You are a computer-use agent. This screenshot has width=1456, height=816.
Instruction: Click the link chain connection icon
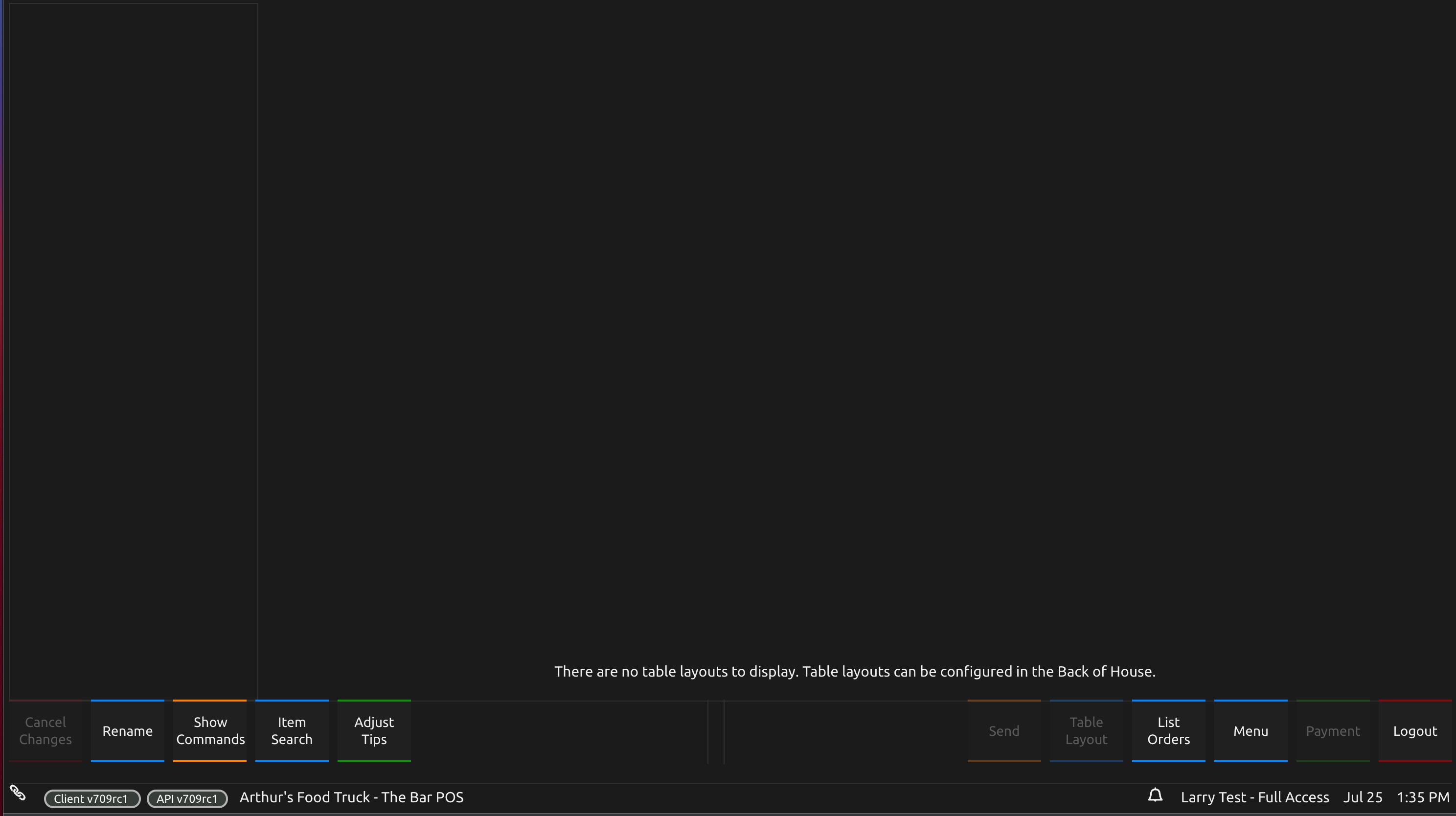(x=18, y=793)
